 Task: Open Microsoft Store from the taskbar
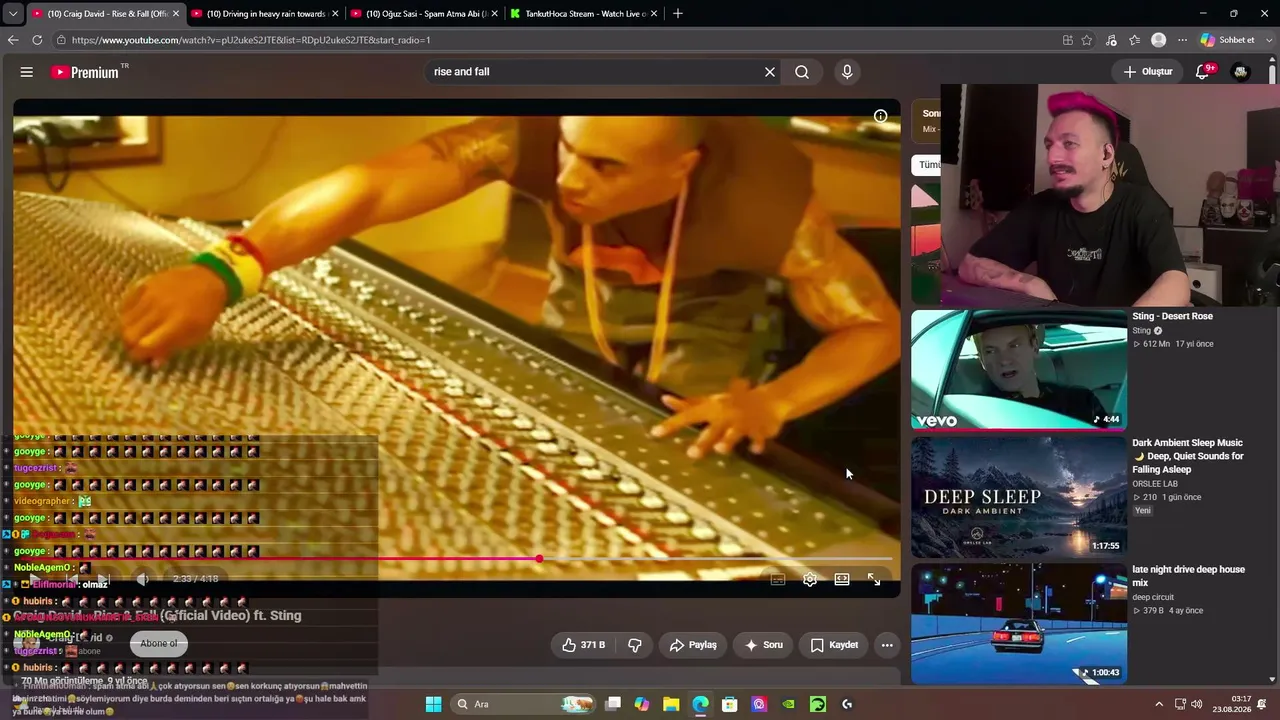click(730, 704)
